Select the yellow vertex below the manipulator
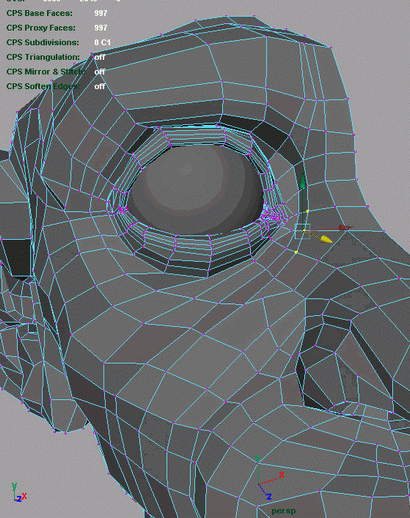 [x=296, y=252]
